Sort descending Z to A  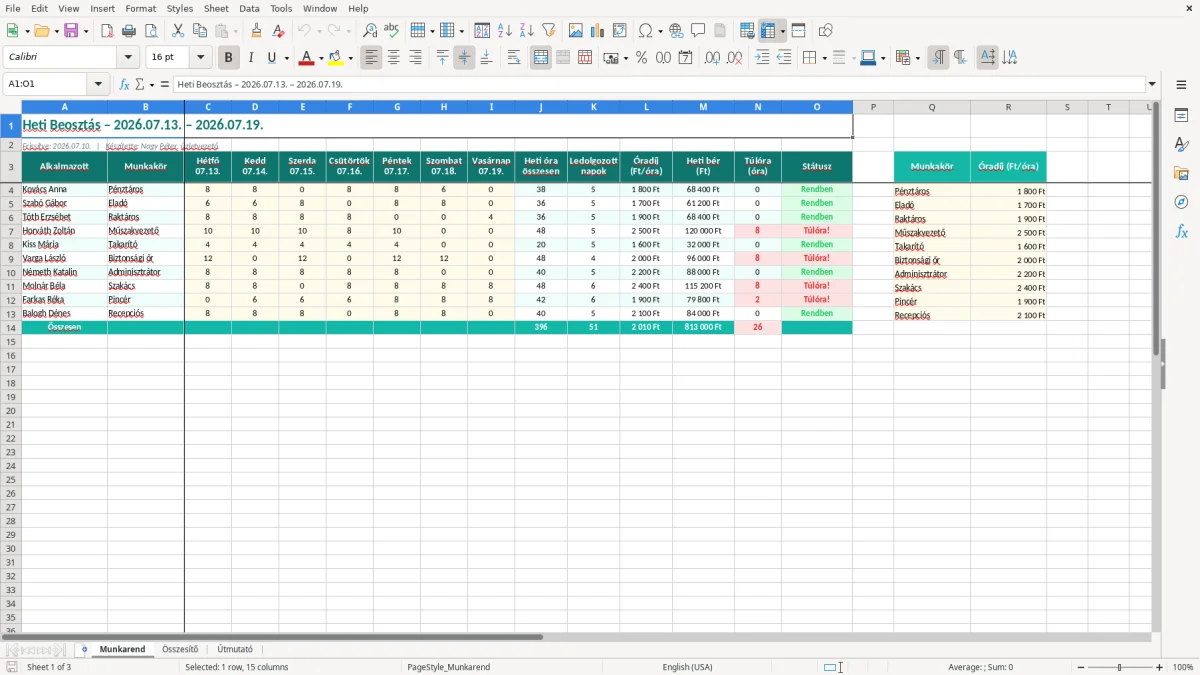point(526,31)
